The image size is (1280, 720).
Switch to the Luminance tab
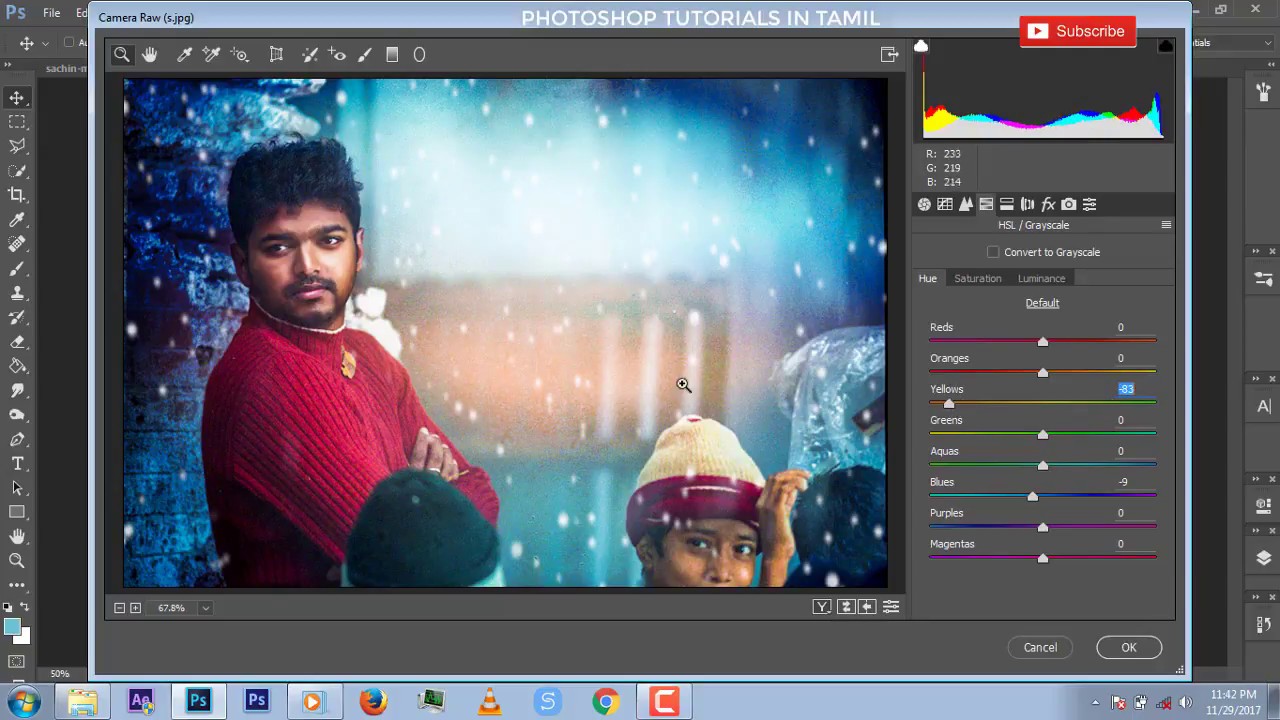pos(1041,278)
